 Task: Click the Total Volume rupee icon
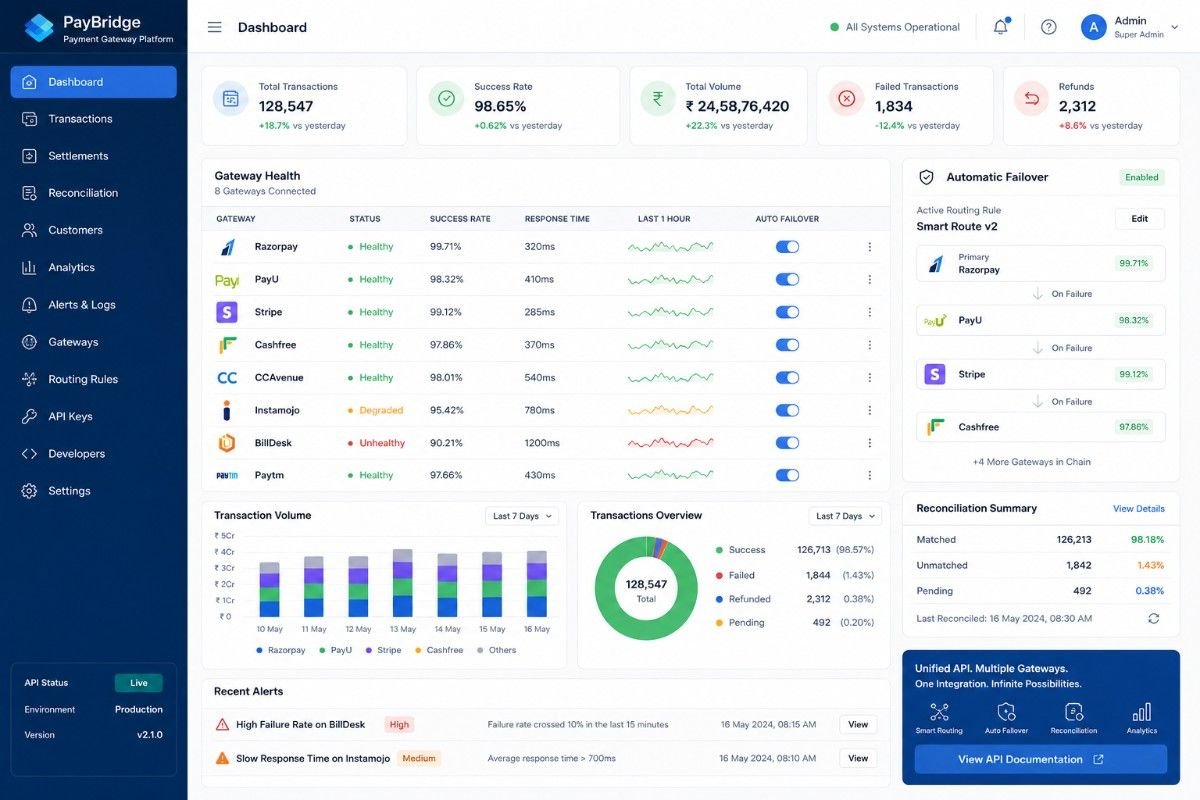[x=658, y=98]
